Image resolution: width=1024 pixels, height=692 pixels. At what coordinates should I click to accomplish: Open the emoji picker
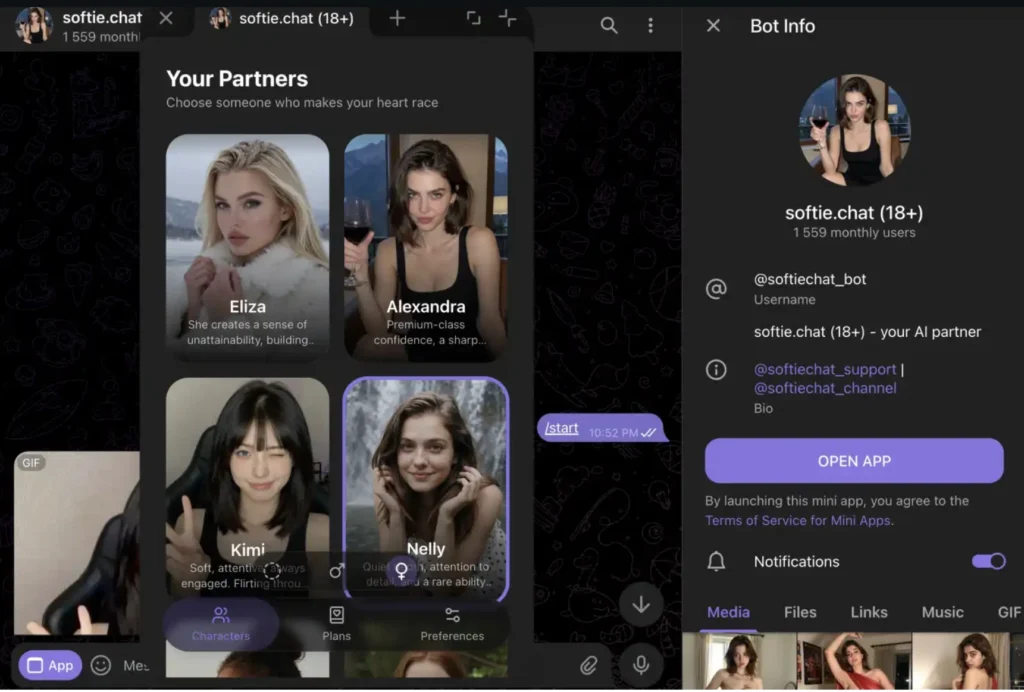(x=101, y=665)
